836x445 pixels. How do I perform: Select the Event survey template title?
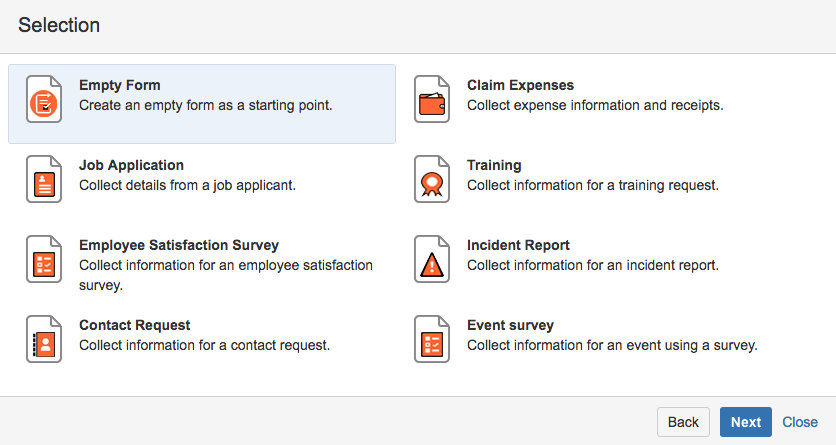pos(510,325)
